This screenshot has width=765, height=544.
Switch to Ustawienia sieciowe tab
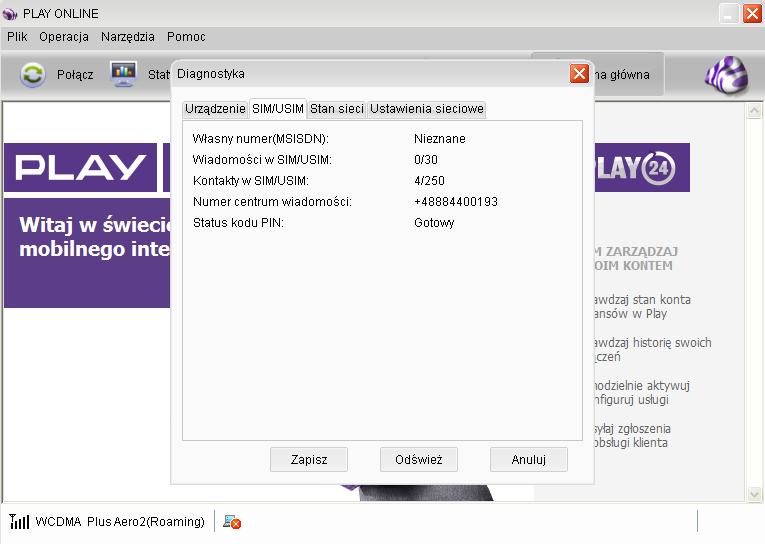coord(427,109)
